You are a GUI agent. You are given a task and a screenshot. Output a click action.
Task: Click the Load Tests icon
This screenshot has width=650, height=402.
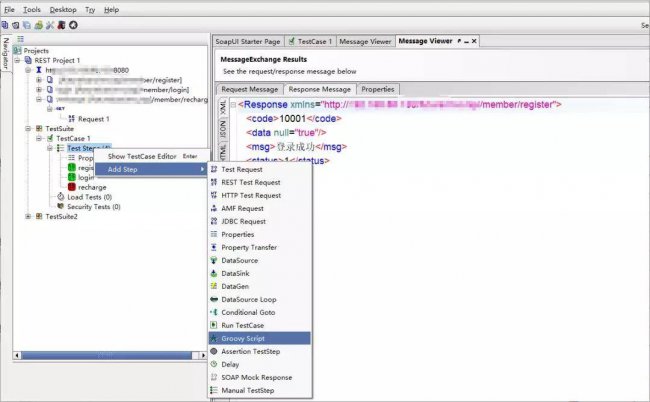[61, 196]
